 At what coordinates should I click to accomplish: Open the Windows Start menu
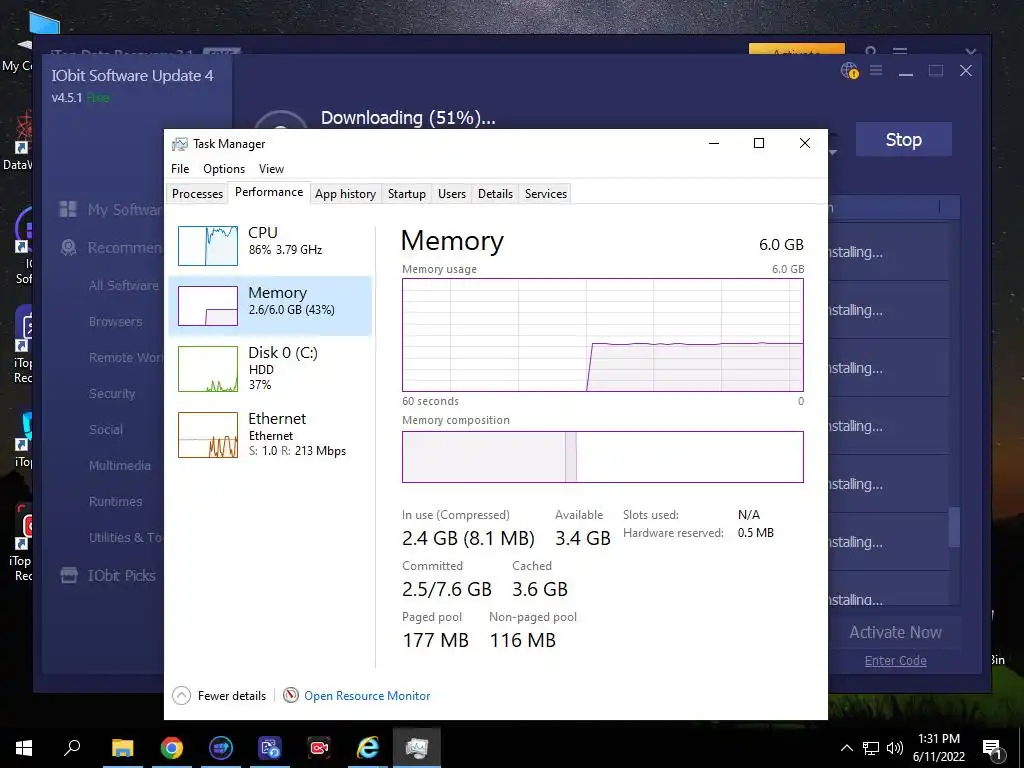click(24, 748)
